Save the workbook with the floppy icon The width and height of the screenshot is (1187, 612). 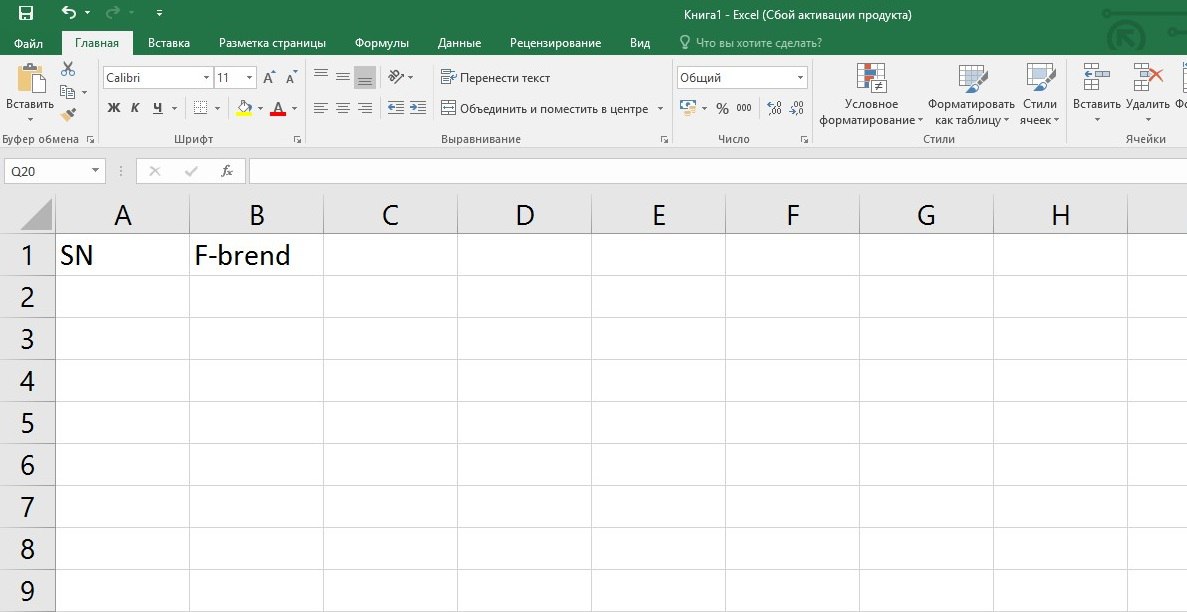pos(25,13)
